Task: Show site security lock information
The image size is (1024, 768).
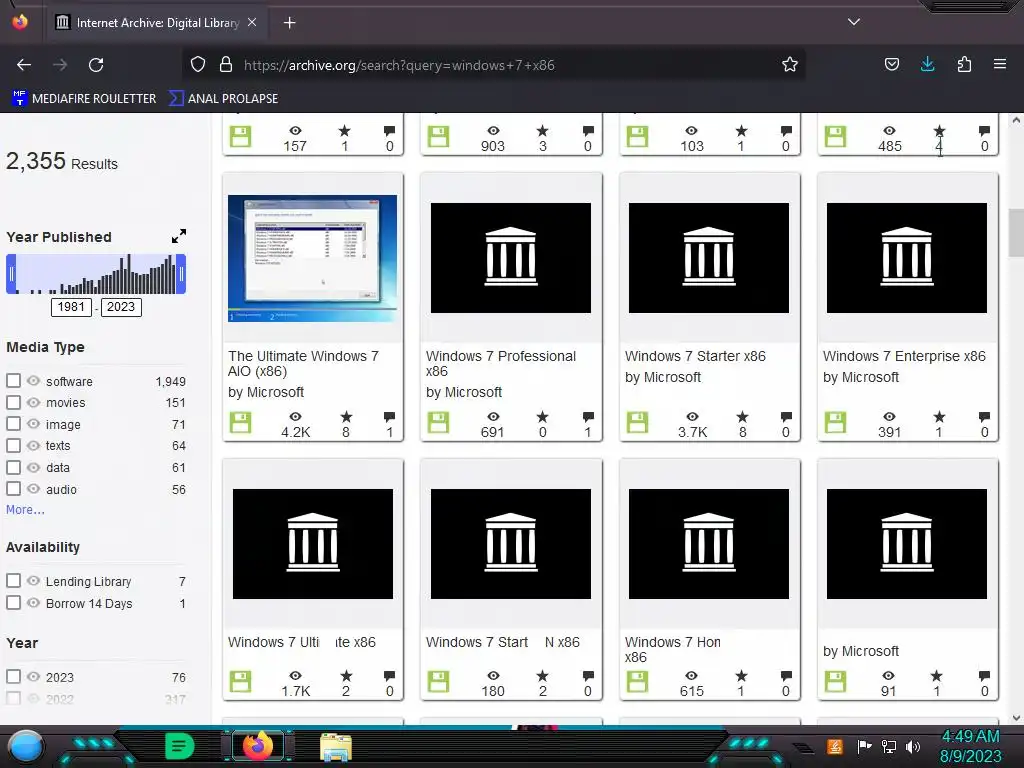Action: [226, 65]
